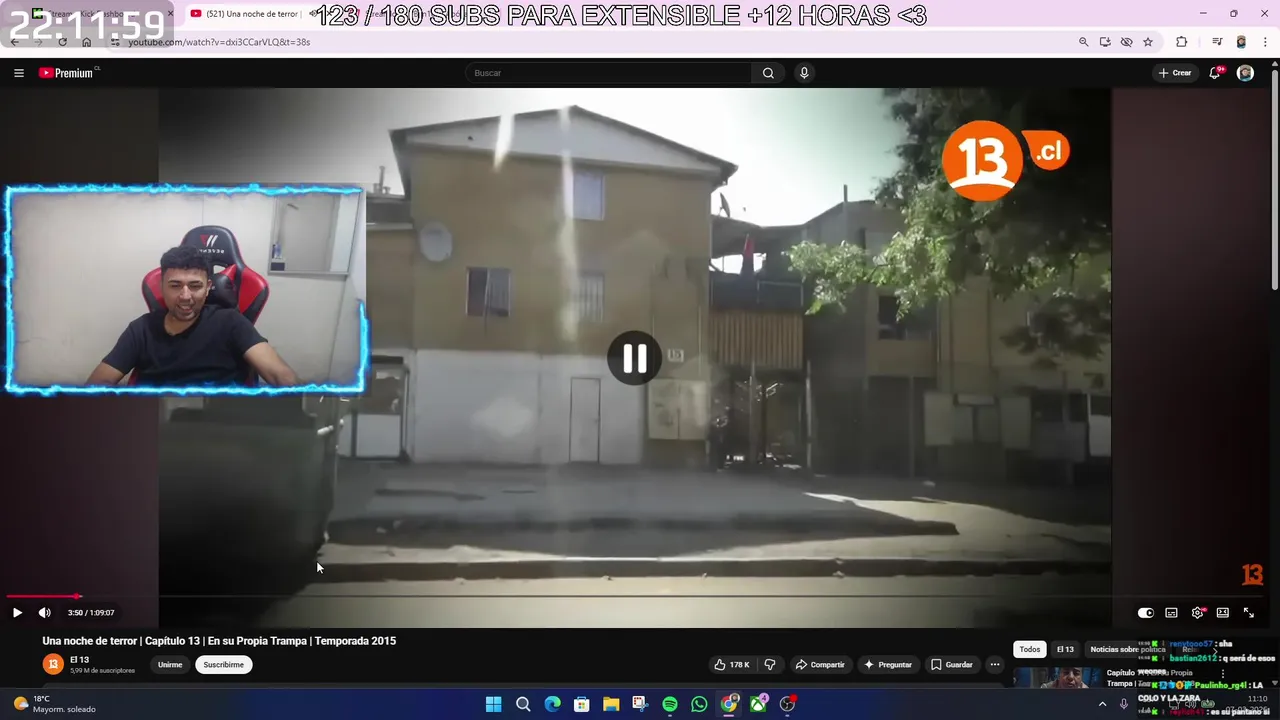The image size is (1280, 720).
Task: Click the Unirme membership button
Action: (170, 665)
